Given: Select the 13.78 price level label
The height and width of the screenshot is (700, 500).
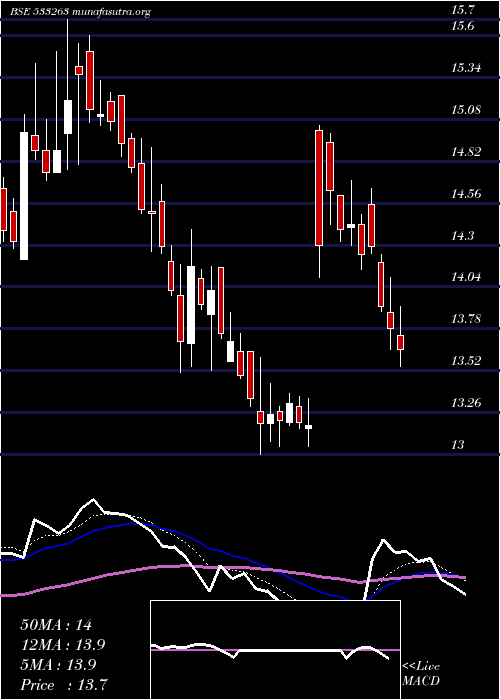Looking at the screenshot, I should pyautogui.click(x=466, y=319).
